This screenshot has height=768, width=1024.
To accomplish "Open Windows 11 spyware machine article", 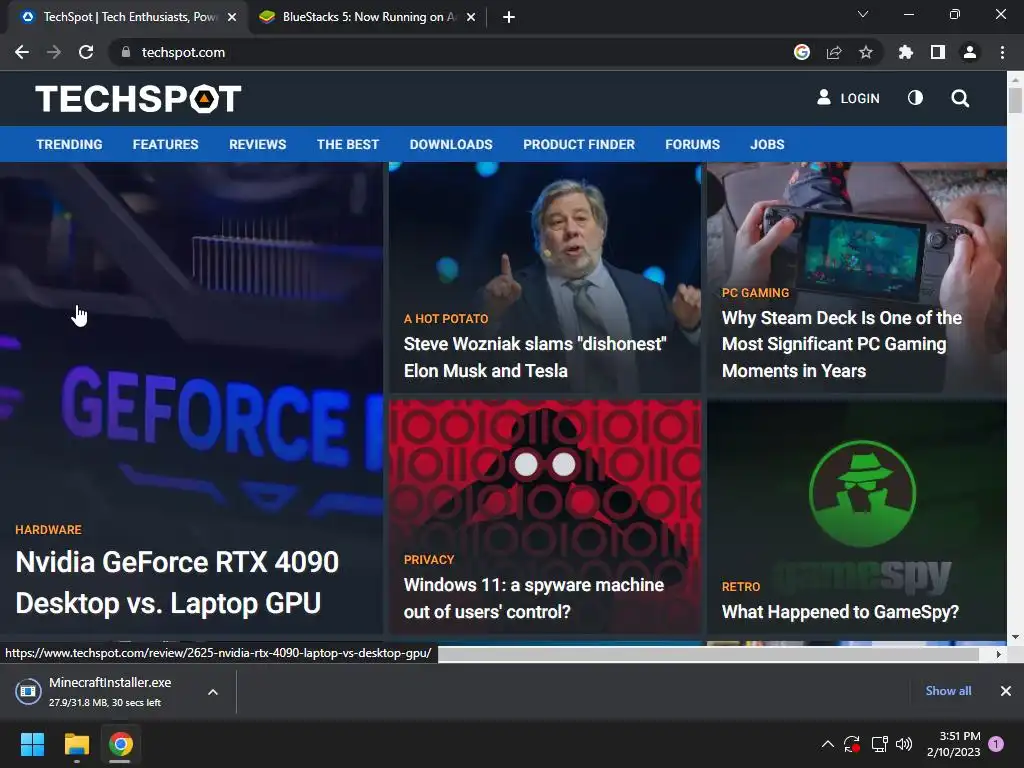I will pos(534,598).
